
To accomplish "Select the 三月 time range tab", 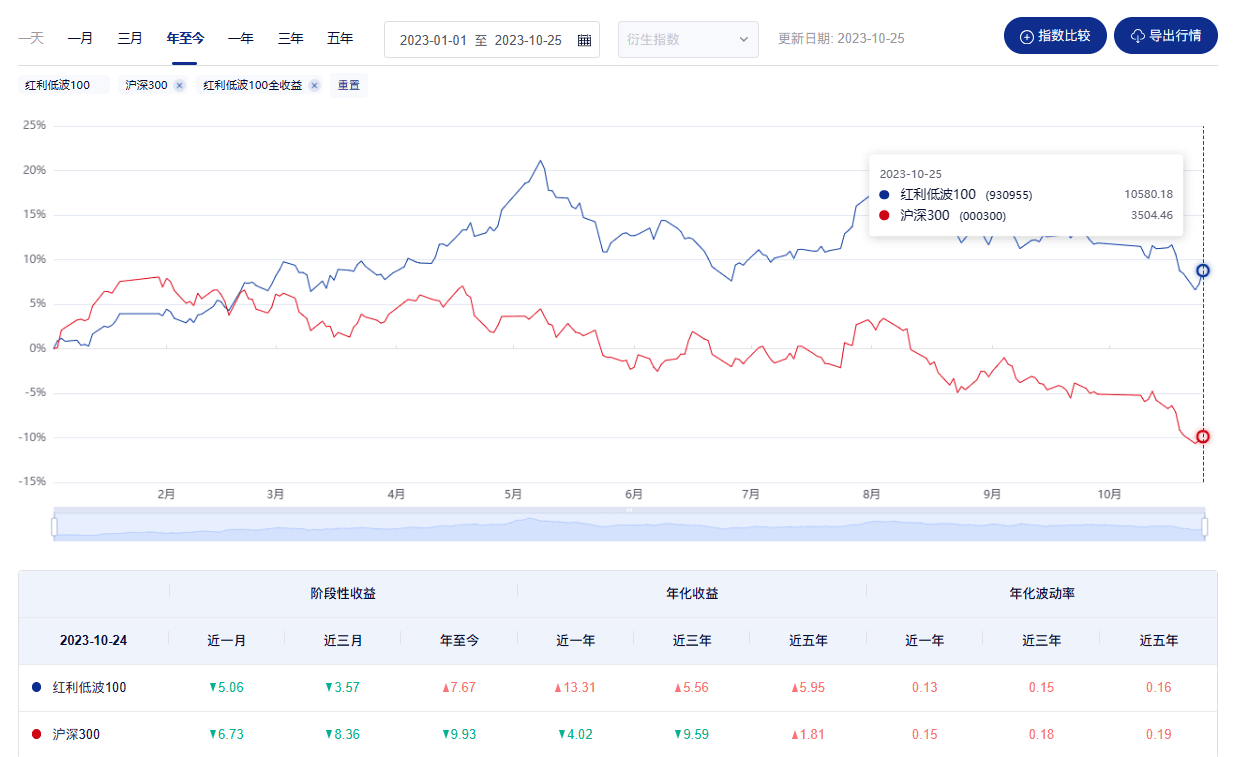I will 130,39.
